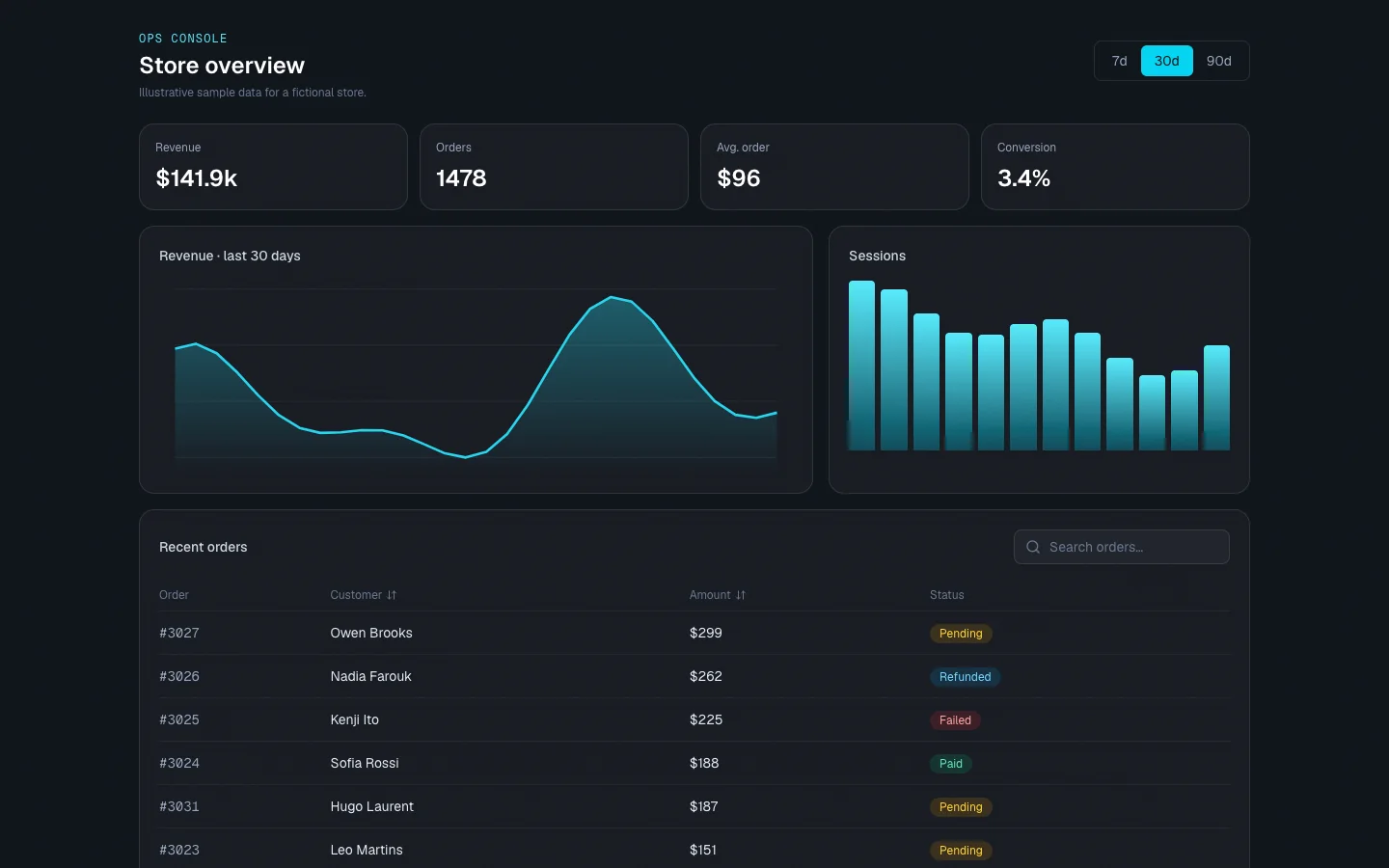The width and height of the screenshot is (1389, 868).
Task: Click the Sessions chart title
Action: click(877, 256)
